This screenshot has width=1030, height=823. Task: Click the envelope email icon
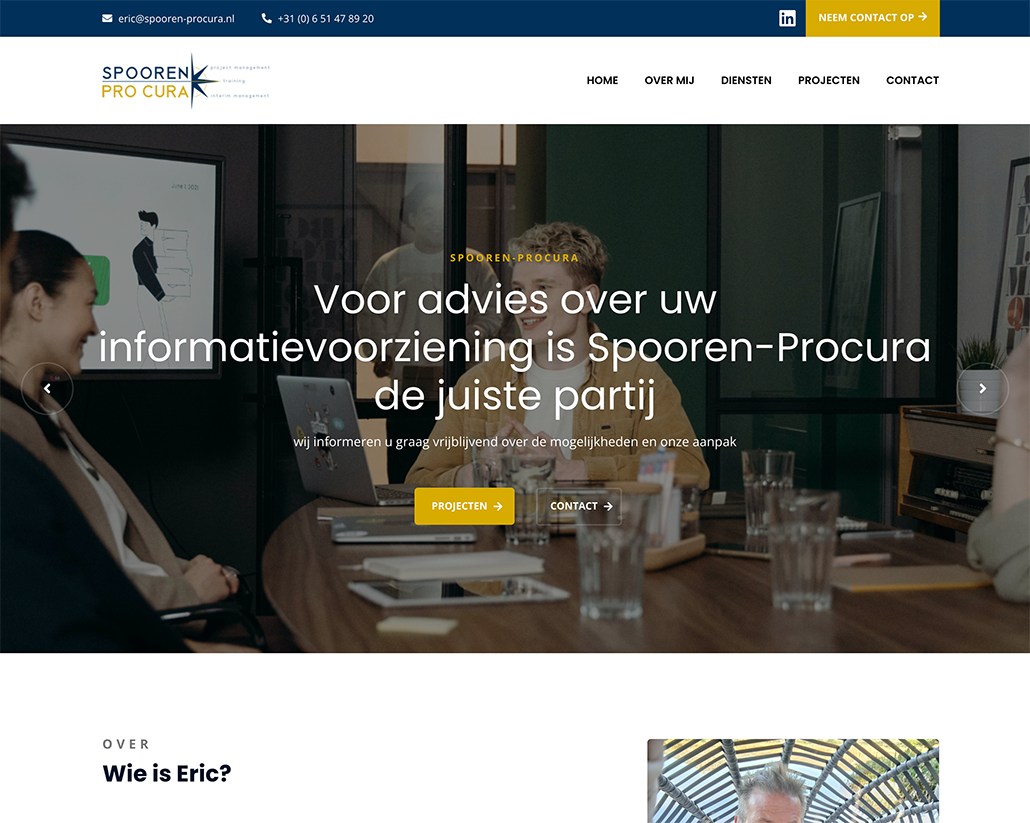107,18
